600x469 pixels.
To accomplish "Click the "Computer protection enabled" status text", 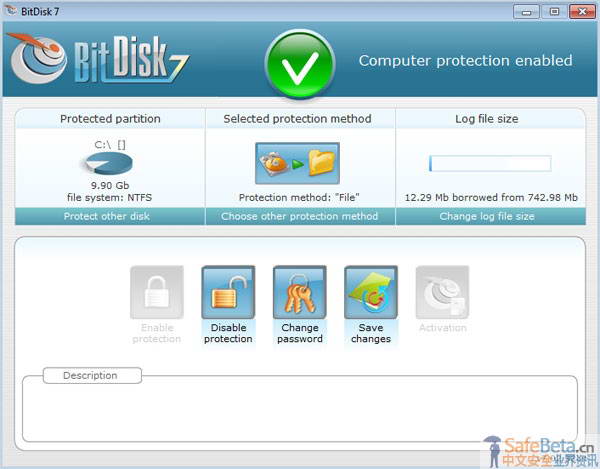I will click(465, 61).
